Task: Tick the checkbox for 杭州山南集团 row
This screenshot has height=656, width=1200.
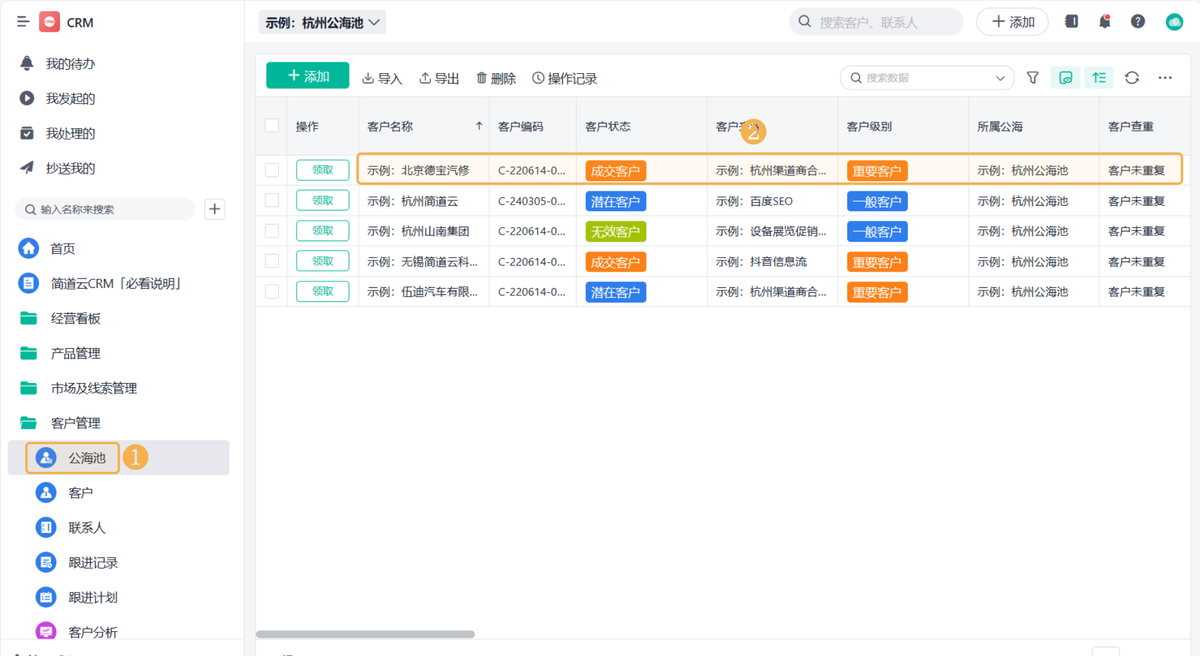Action: [x=272, y=231]
